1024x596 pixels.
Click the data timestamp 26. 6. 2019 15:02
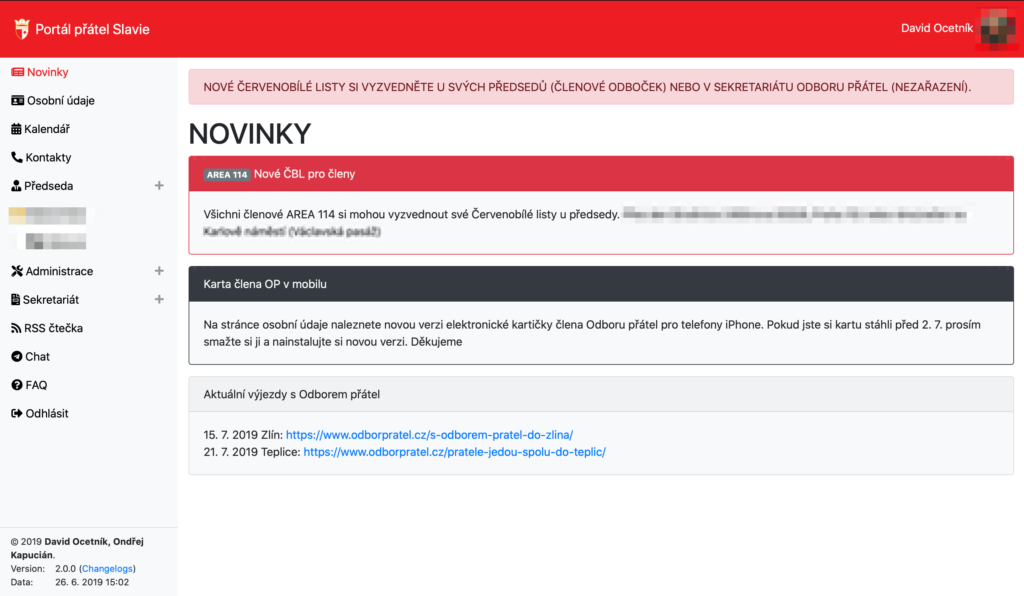click(x=92, y=582)
